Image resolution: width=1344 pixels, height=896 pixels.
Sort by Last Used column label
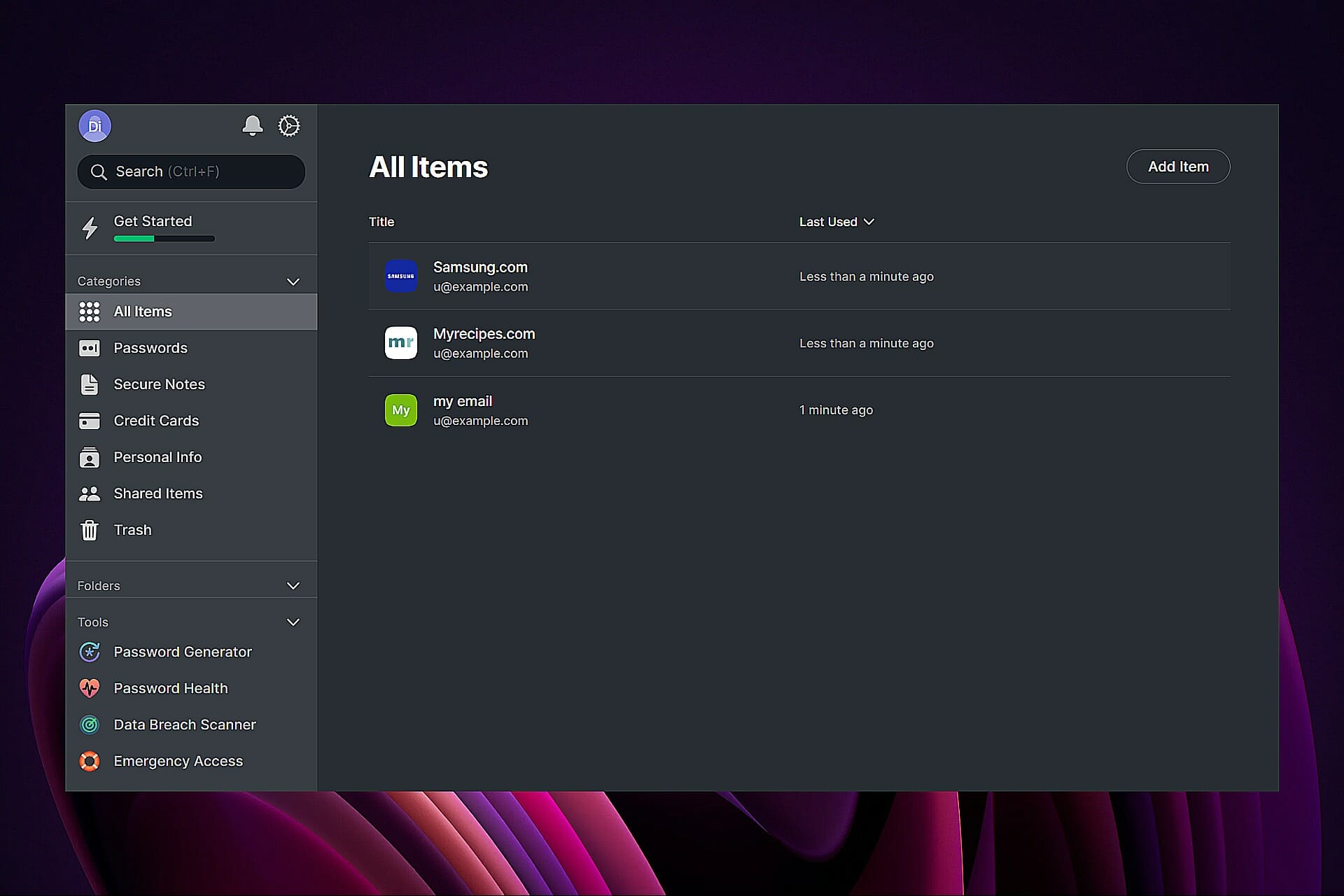tap(828, 222)
